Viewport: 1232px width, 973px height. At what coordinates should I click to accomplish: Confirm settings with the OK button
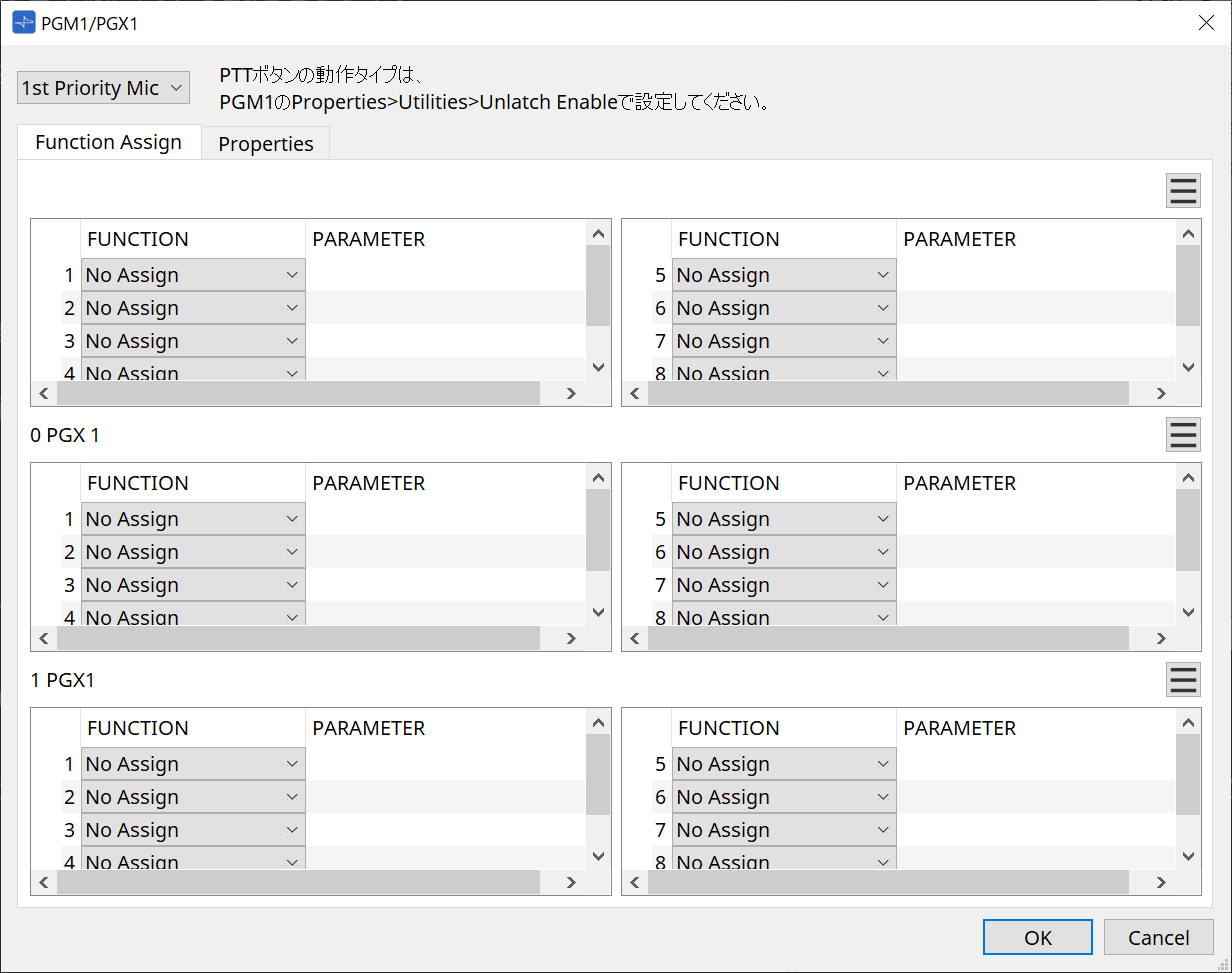(x=1037, y=937)
